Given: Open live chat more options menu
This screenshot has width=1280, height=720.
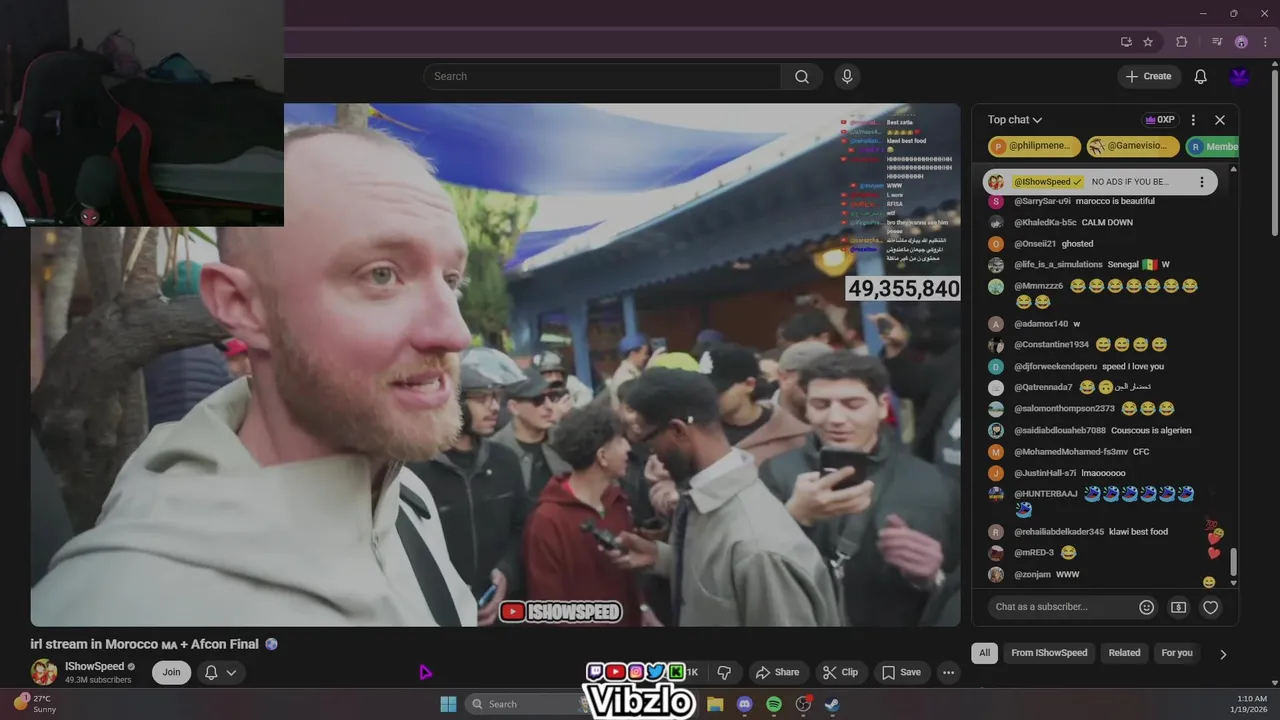Looking at the screenshot, I should [x=1193, y=120].
